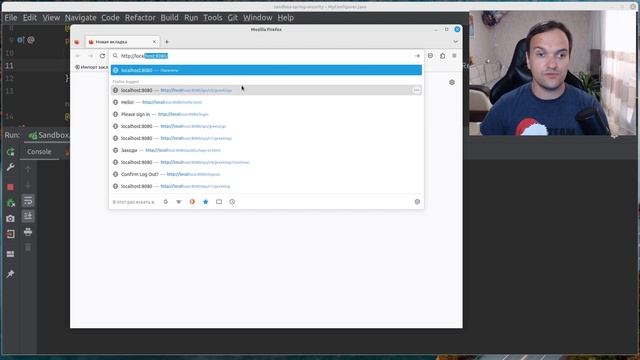This screenshot has height=360, width=640.
Task: Open the Window menu in the IDE
Action: 258,18
